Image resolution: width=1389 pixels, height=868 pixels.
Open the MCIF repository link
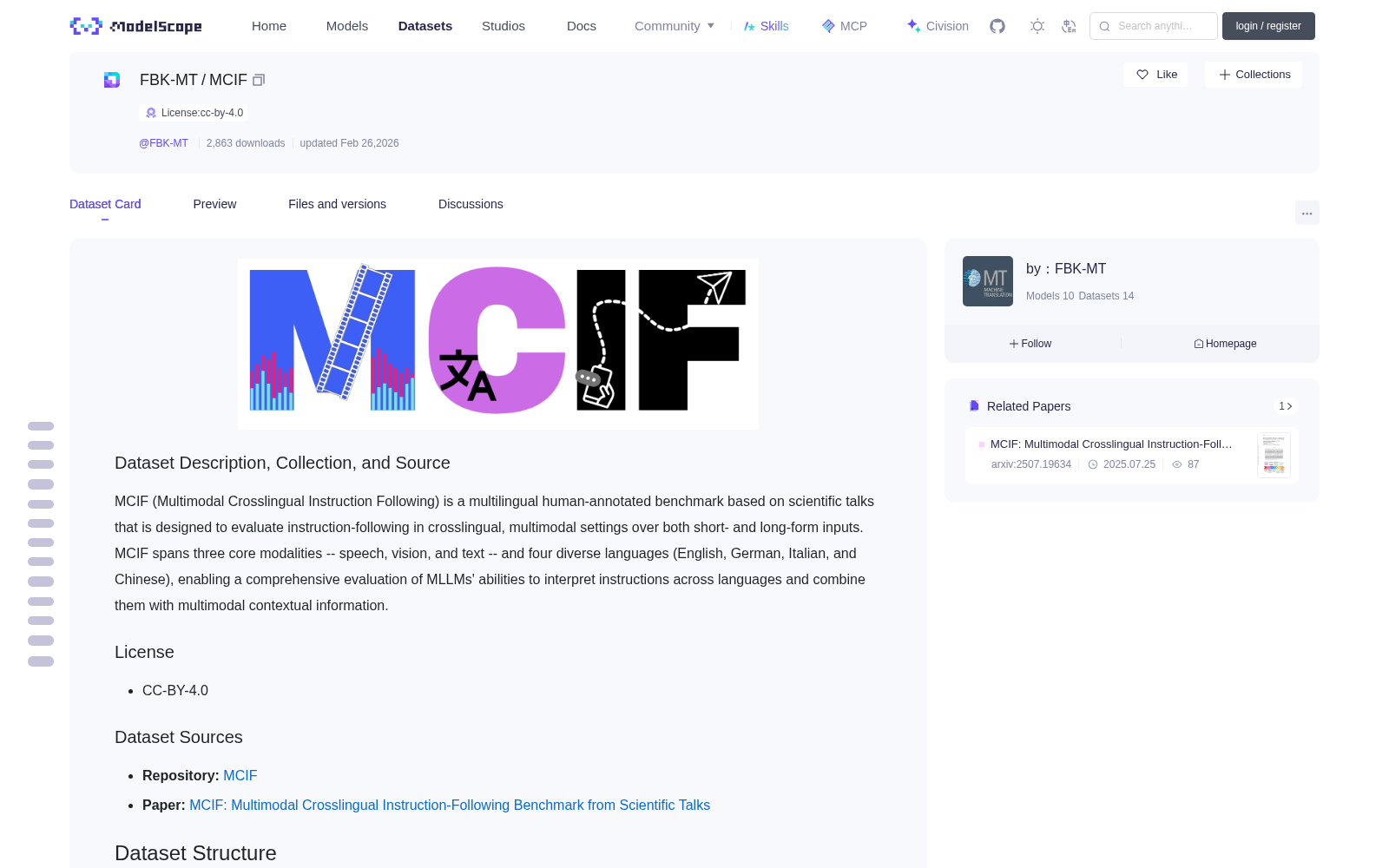click(240, 775)
